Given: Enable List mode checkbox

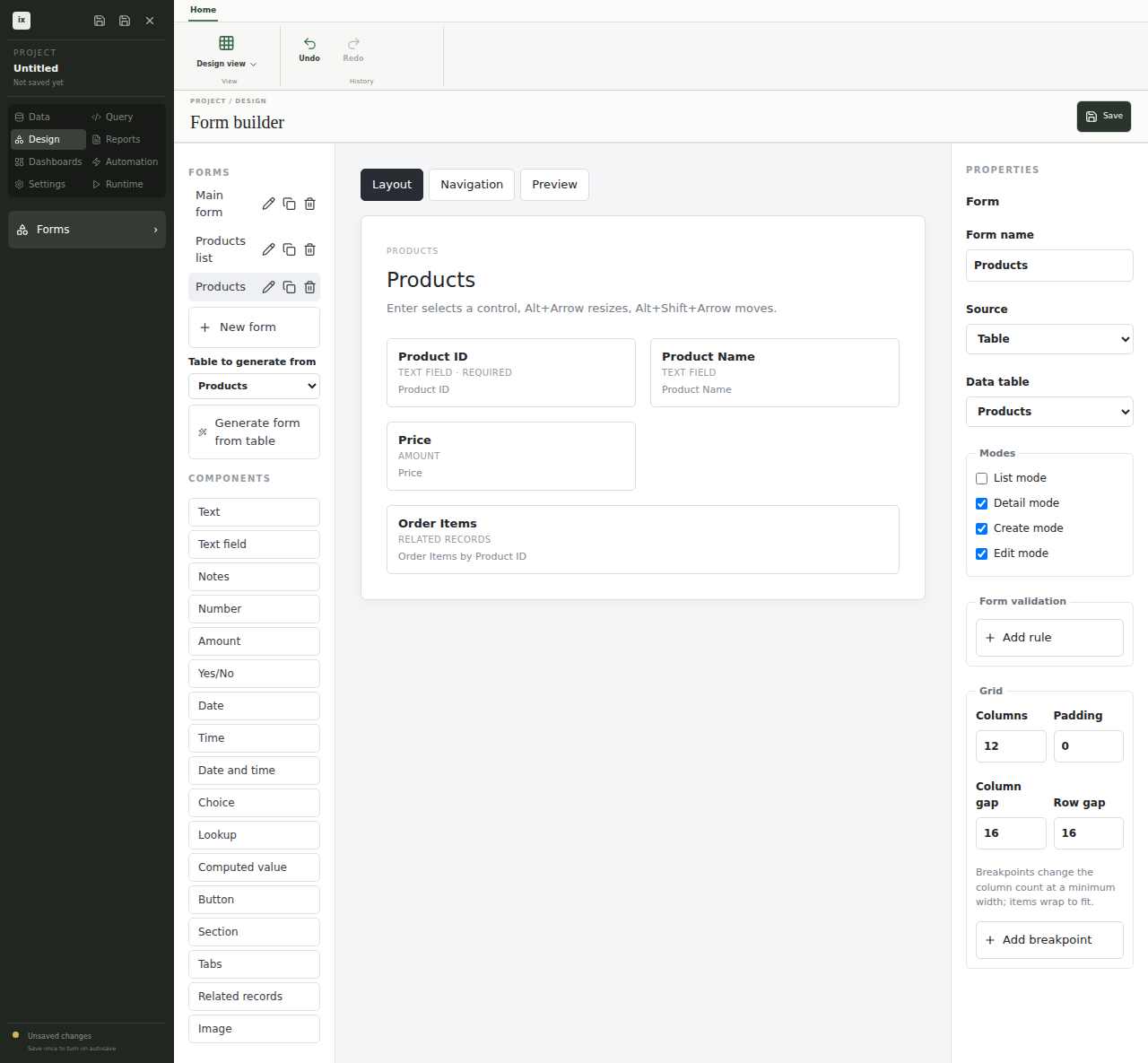Looking at the screenshot, I should [x=981, y=478].
